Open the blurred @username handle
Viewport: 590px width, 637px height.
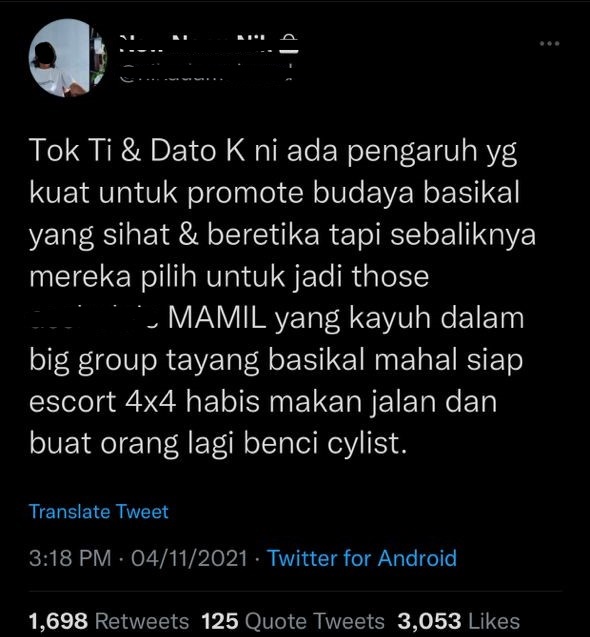(206, 72)
